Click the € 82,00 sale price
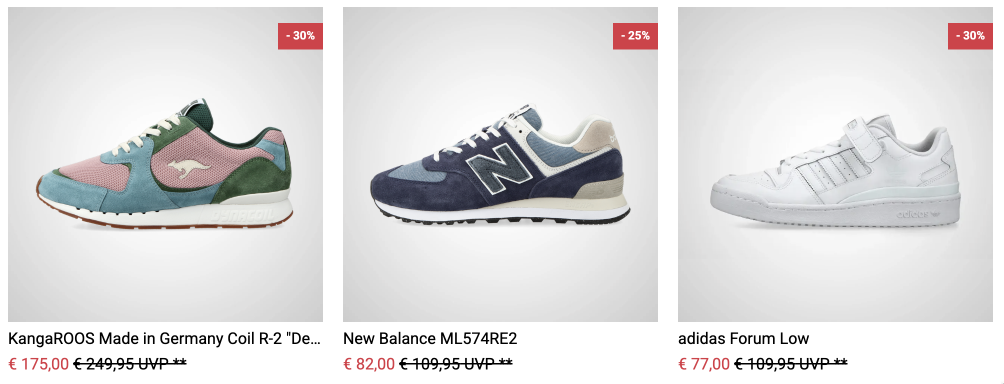This screenshot has height=384, width=1004. tap(369, 364)
